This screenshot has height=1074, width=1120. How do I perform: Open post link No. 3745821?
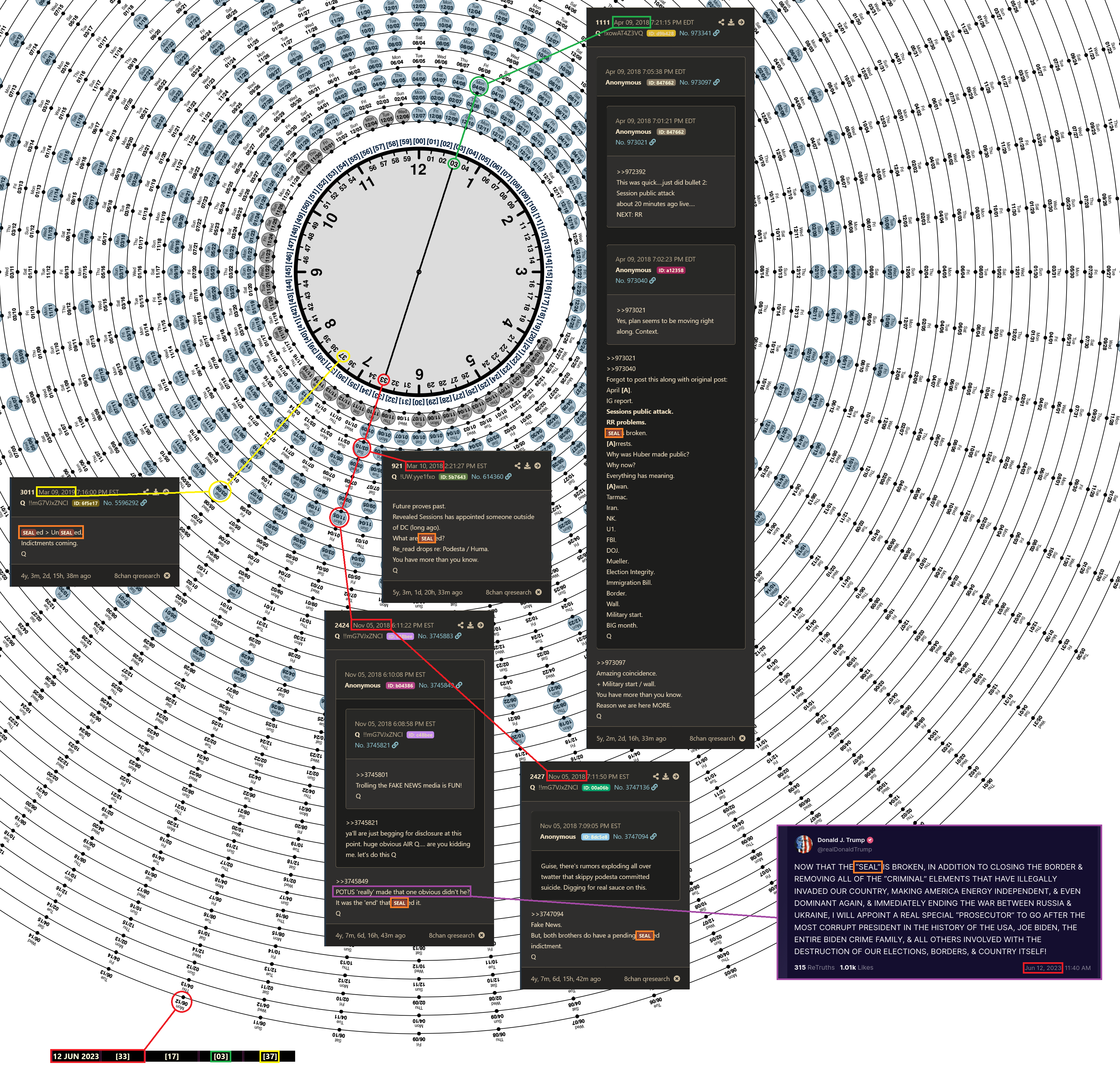[373, 745]
